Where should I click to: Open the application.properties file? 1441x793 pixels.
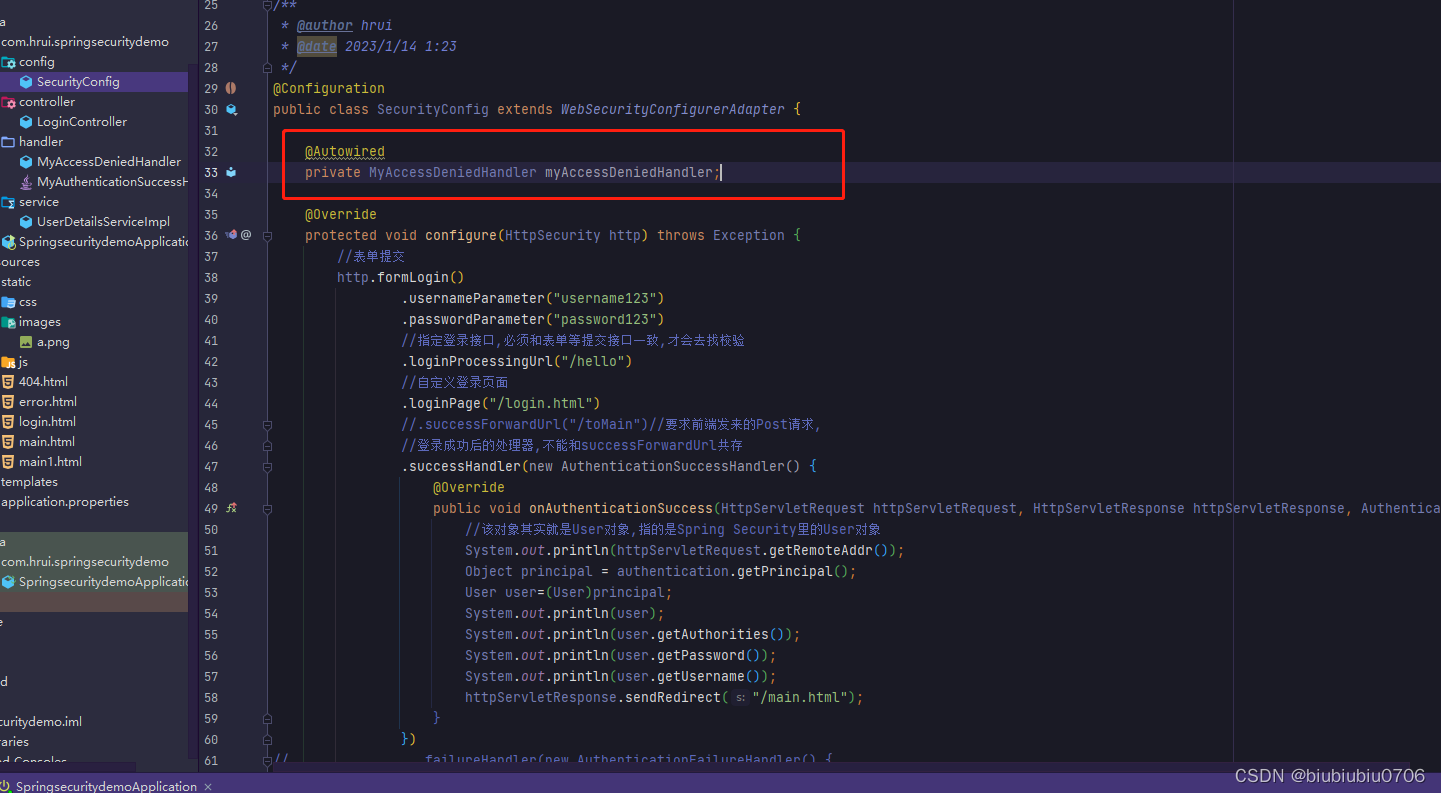pos(65,502)
